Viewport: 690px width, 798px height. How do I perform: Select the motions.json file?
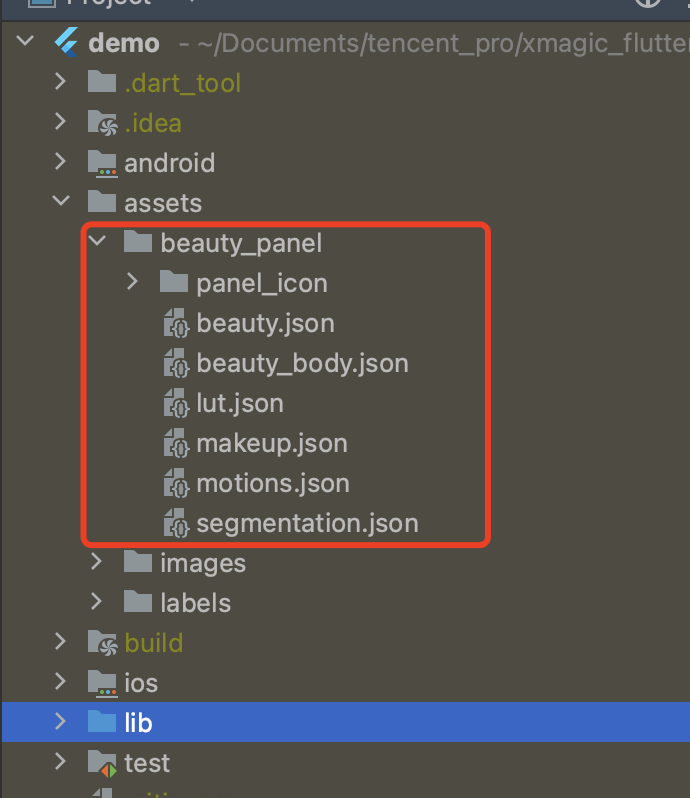[x=273, y=483]
